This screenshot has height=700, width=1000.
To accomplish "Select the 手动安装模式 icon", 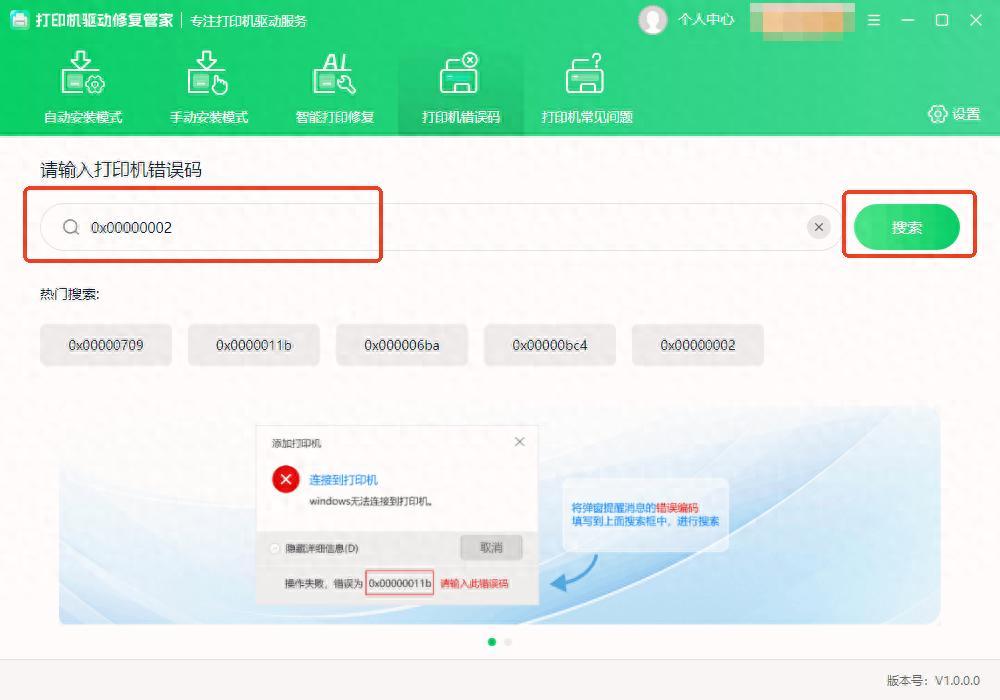I will click(208, 75).
